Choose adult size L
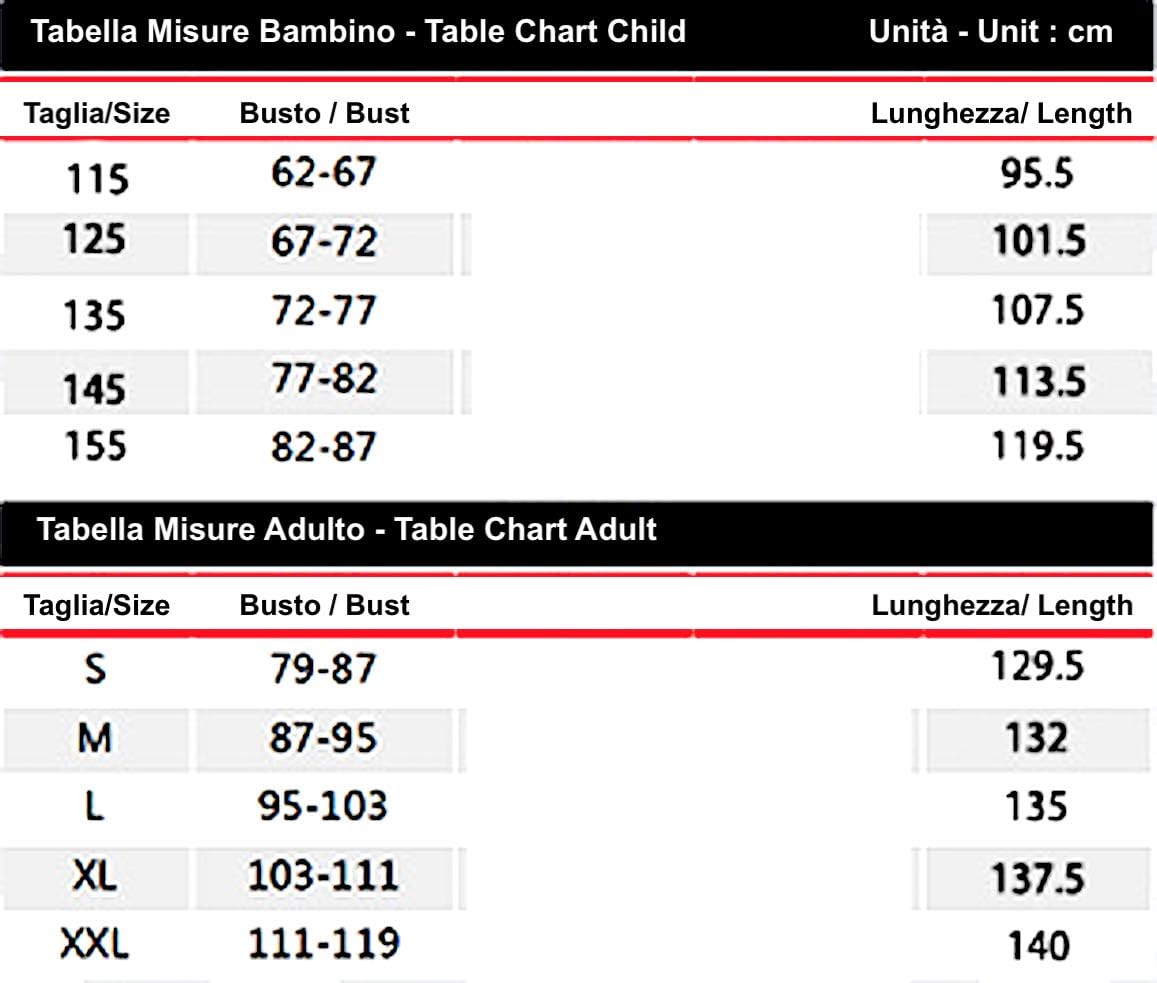The height and width of the screenshot is (983, 1157). click(x=95, y=806)
